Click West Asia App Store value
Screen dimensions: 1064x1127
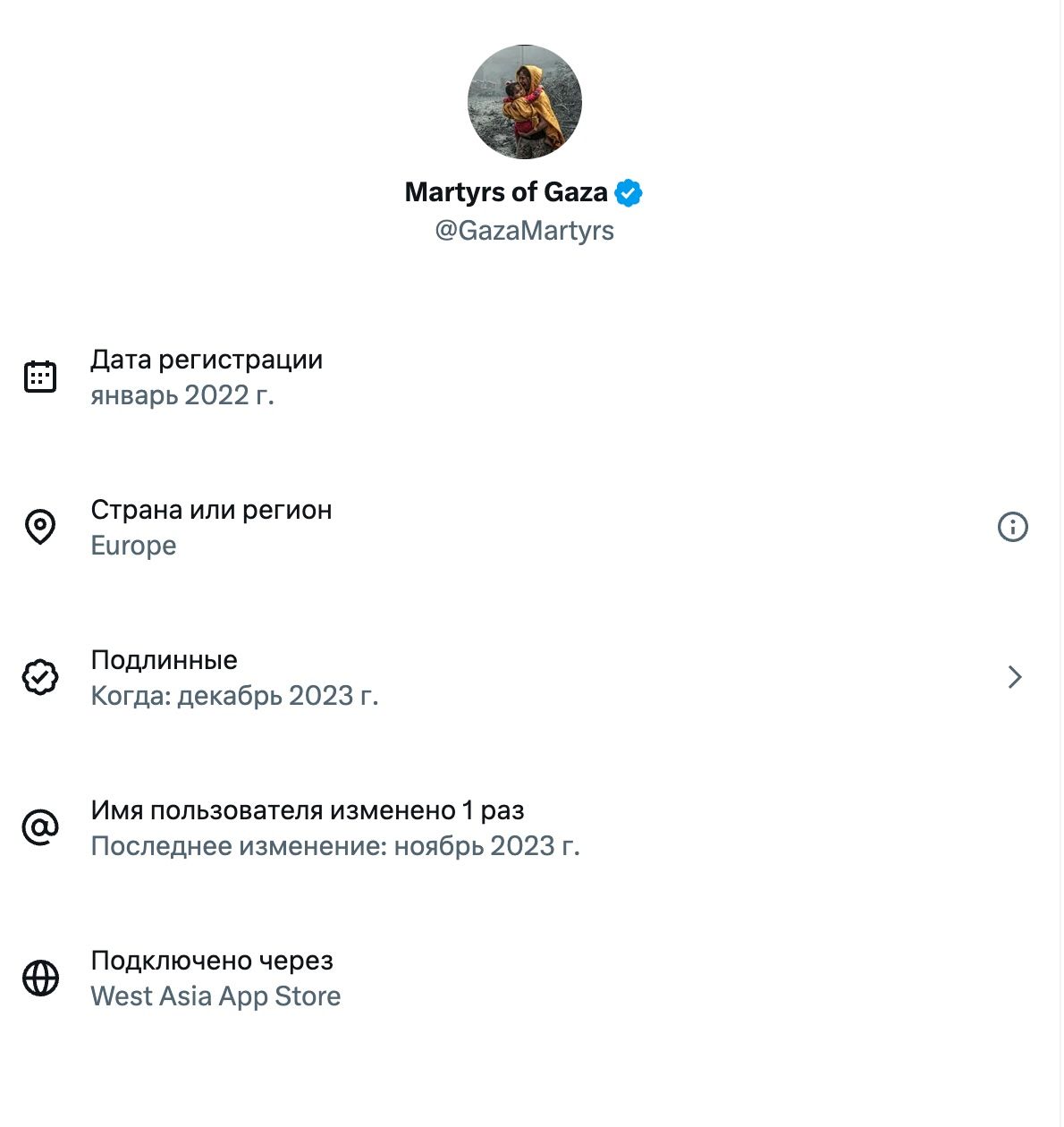pyautogui.click(x=216, y=996)
